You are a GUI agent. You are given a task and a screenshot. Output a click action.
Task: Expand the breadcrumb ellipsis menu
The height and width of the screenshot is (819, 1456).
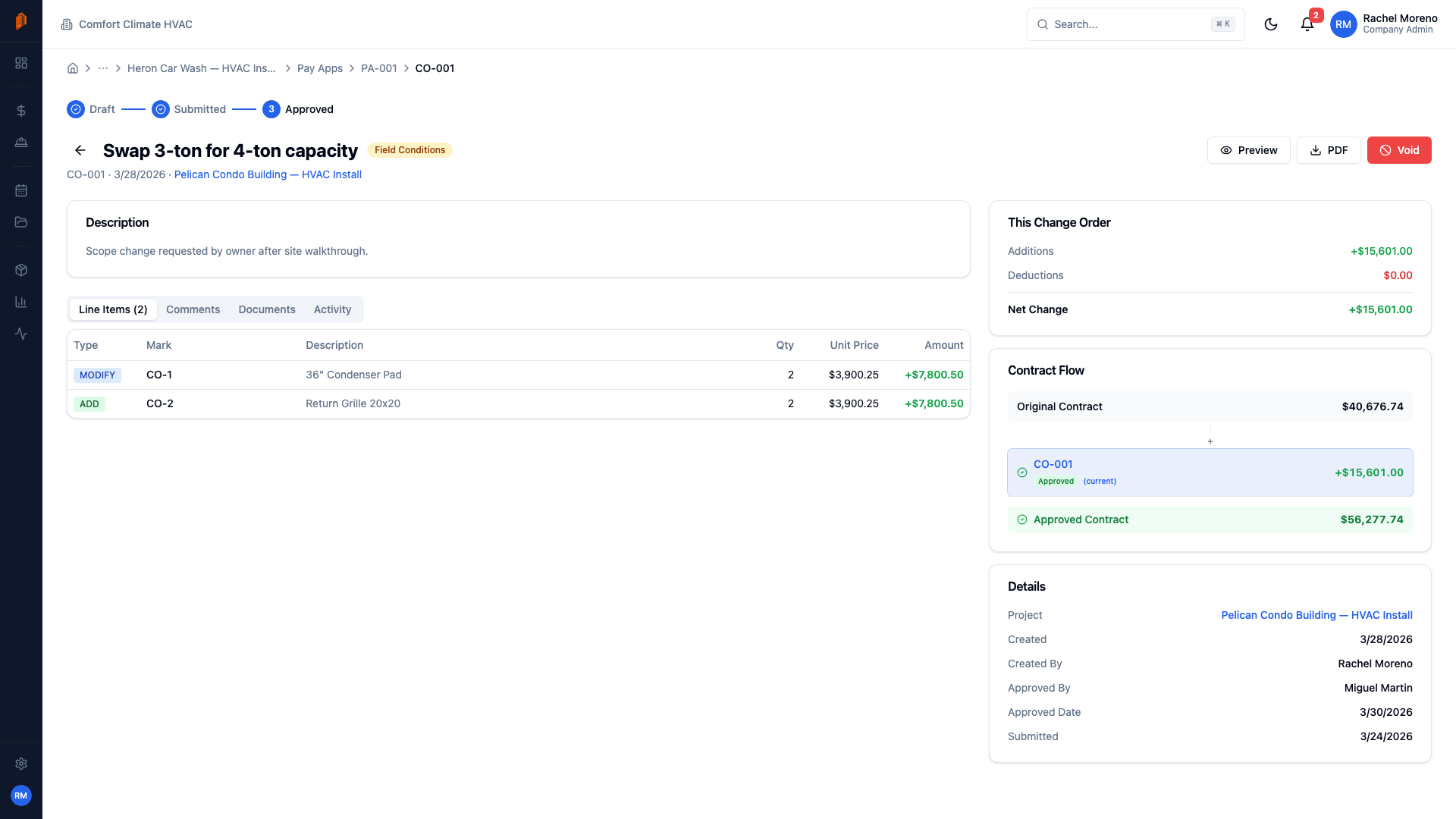pyautogui.click(x=103, y=67)
